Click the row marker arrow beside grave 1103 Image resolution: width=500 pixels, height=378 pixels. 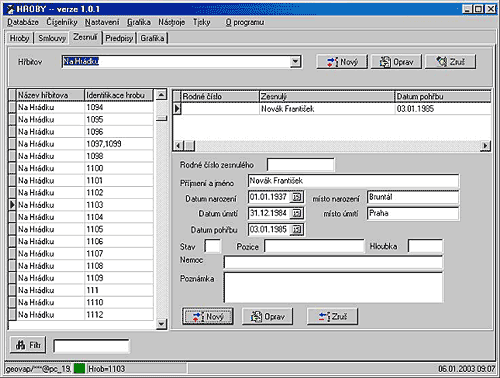pos(12,205)
